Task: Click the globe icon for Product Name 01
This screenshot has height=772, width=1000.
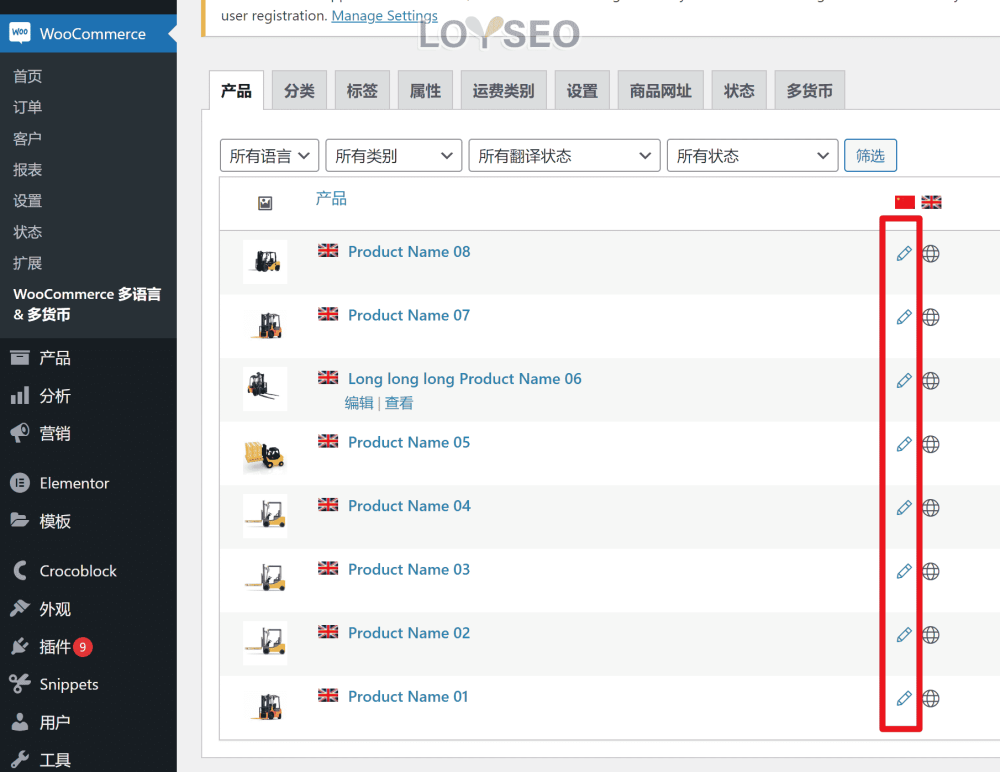Action: (x=931, y=699)
